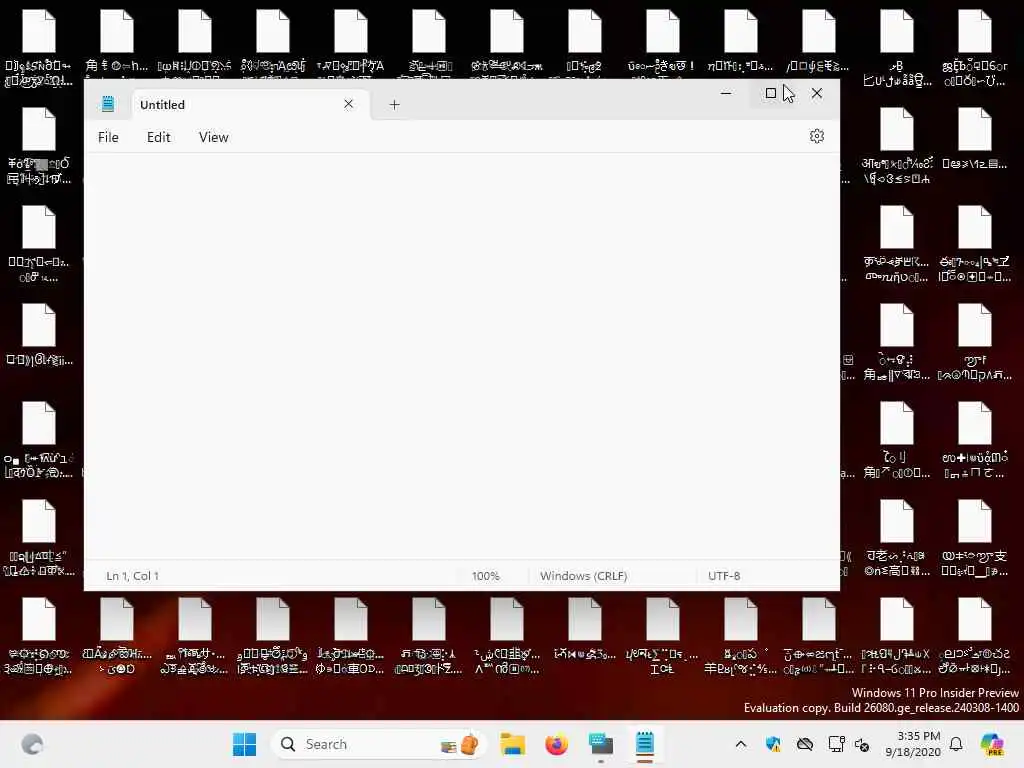1024x768 pixels.
Task: Click the widgets icon at taskbar left
Action: coord(32,744)
